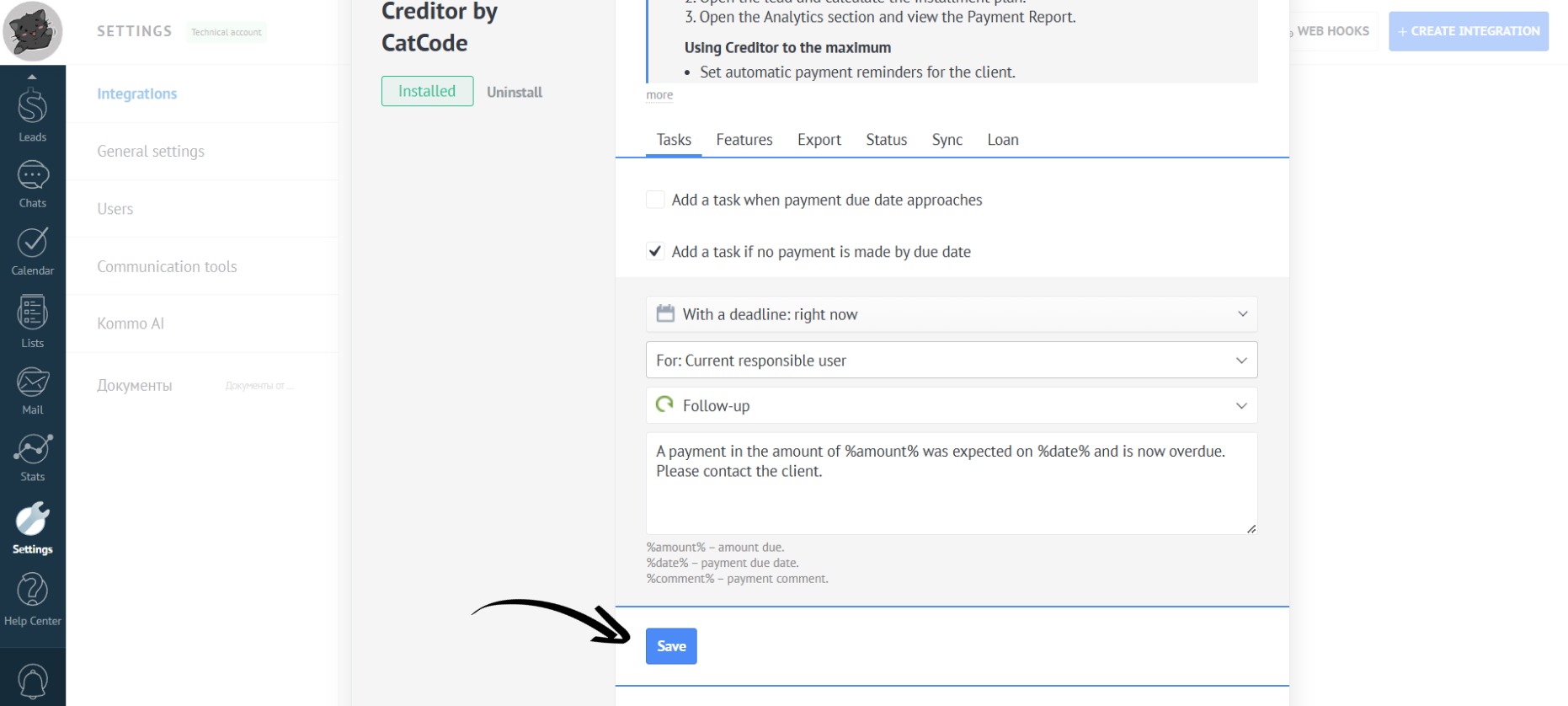The image size is (1568, 706).
Task: Switch to the Features tab
Action: [744, 140]
